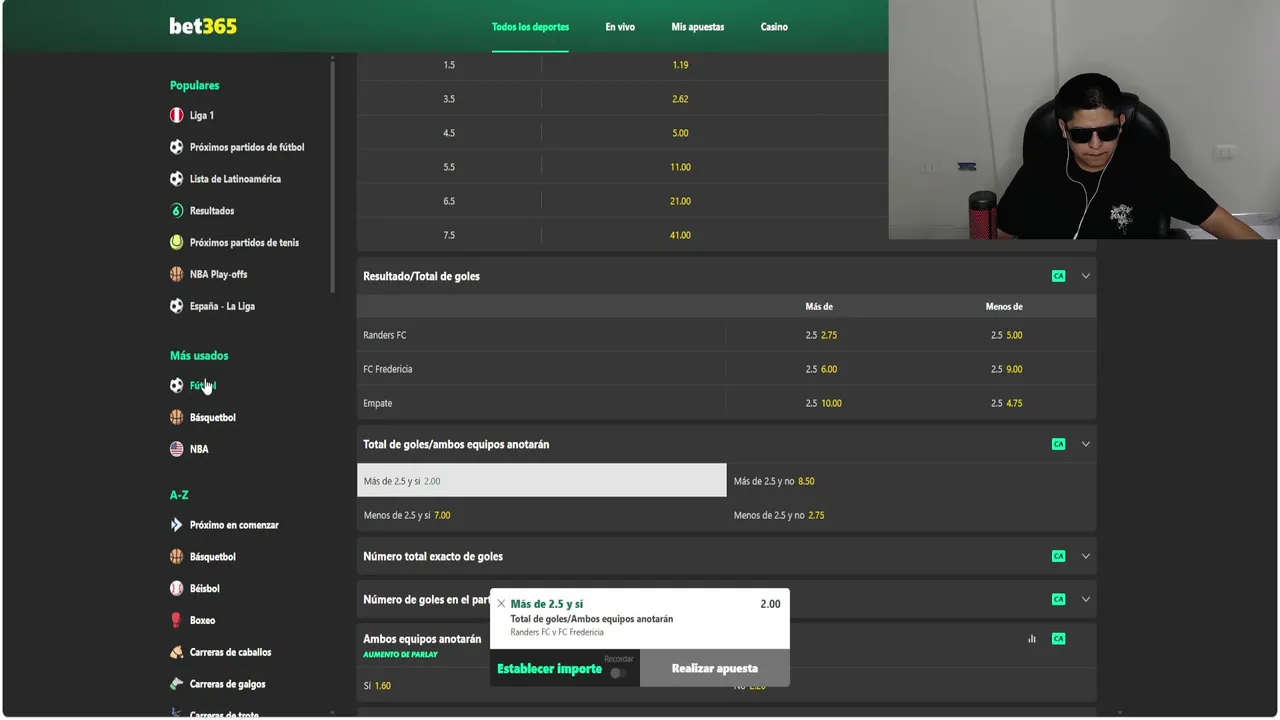Open the NBA Play-offs link
This screenshot has width=1280, height=720.
click(218, 274)
